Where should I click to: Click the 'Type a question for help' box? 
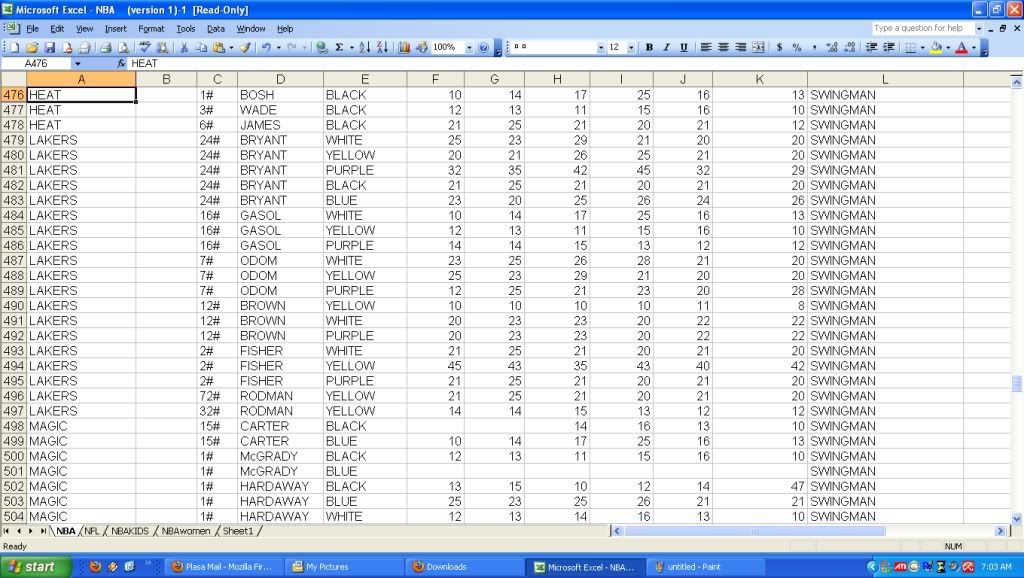pos(922,28)
